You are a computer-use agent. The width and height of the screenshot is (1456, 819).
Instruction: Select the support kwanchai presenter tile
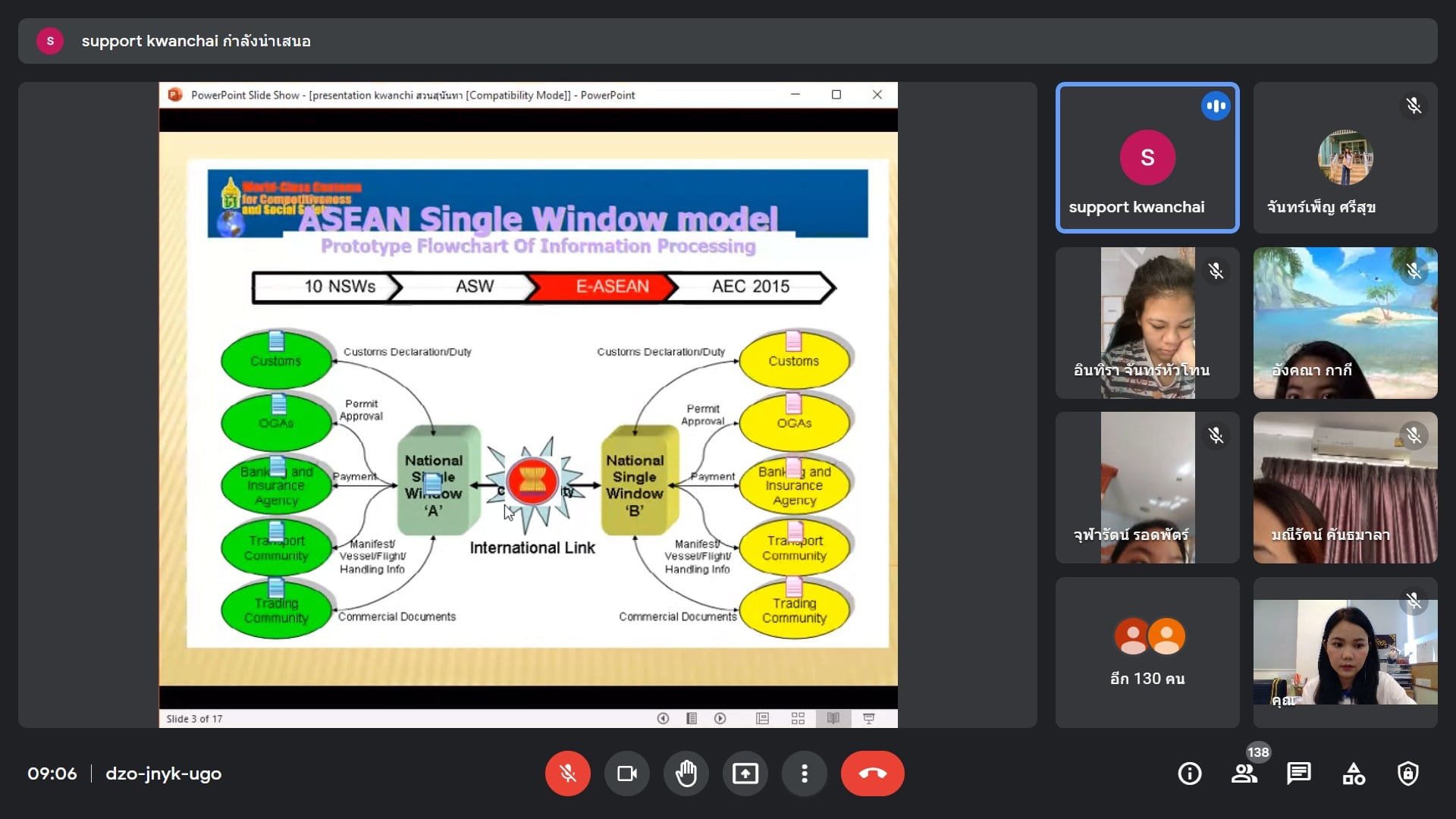[1147, 158]
